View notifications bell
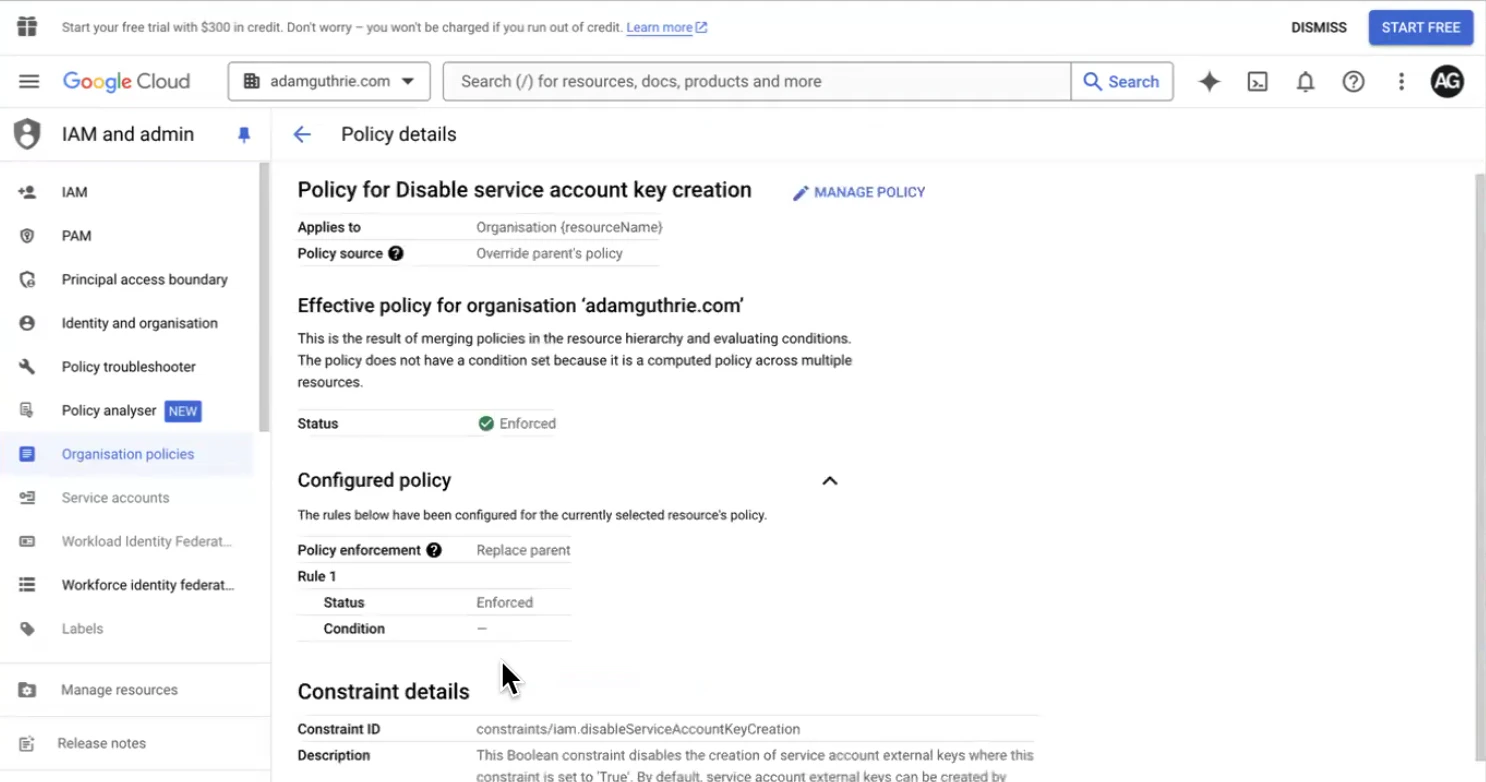This screenshot has height=782, width=1486. click(1305, 81)
